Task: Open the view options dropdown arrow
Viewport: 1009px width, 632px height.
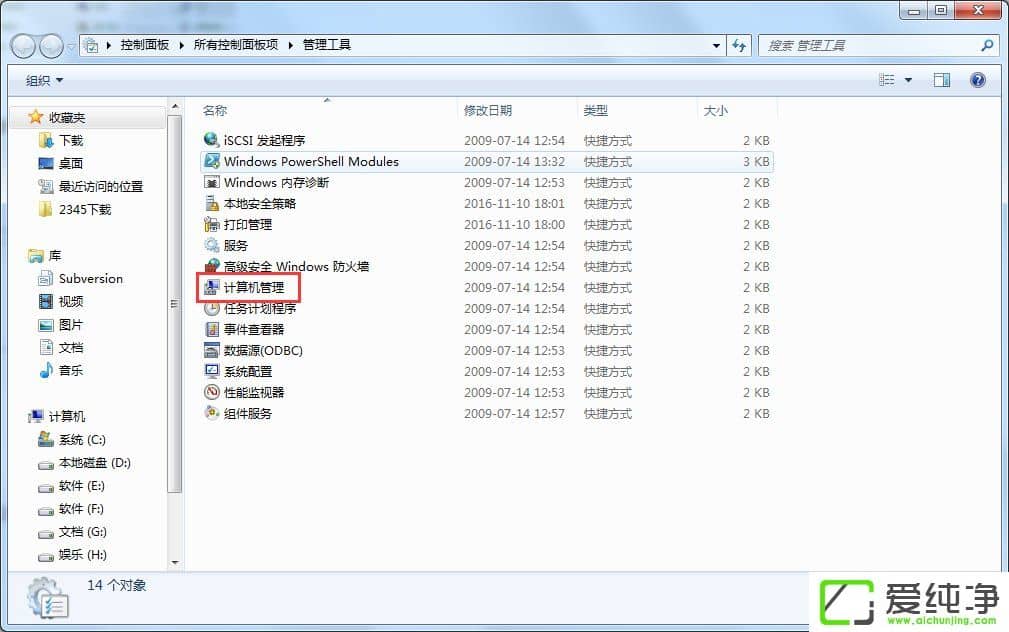Action: (x=908, y=80)
